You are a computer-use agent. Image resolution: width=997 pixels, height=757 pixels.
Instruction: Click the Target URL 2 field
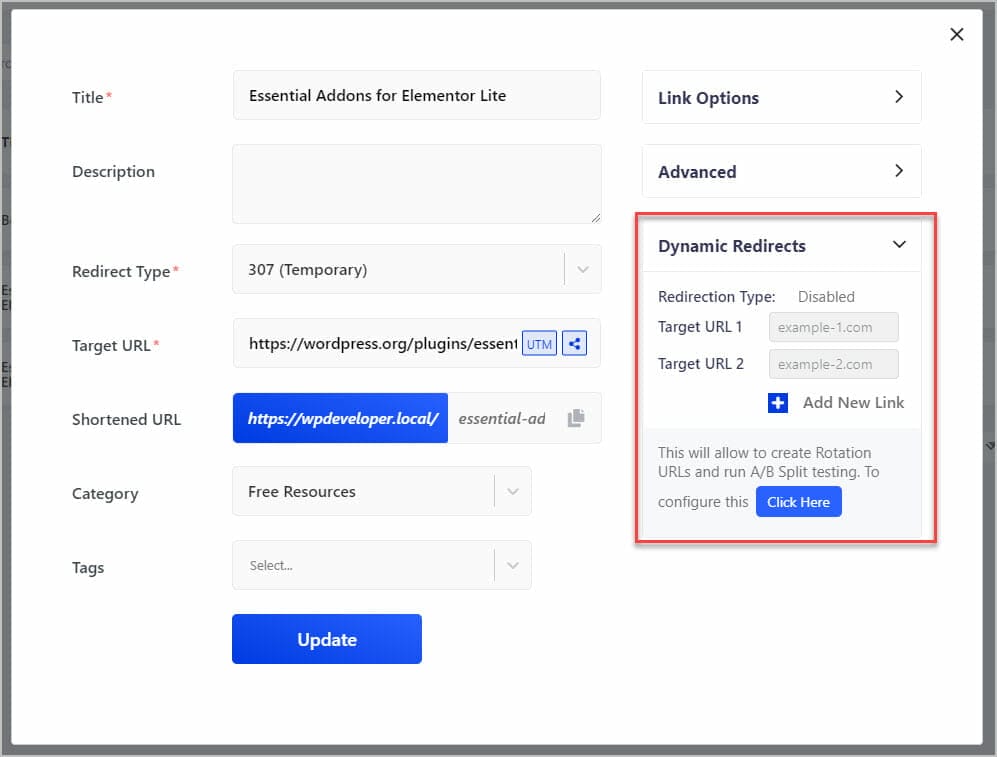[x=834, y=364]
